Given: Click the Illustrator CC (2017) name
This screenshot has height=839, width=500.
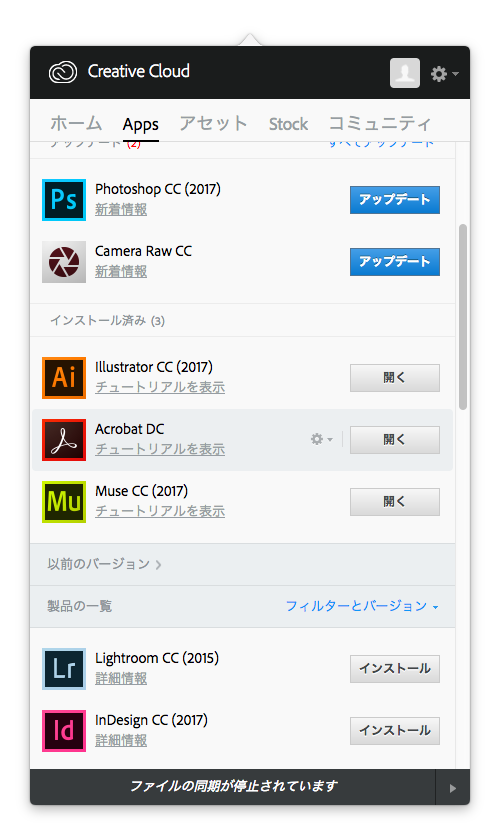Looking at the screenshot, I should [154, 367].
